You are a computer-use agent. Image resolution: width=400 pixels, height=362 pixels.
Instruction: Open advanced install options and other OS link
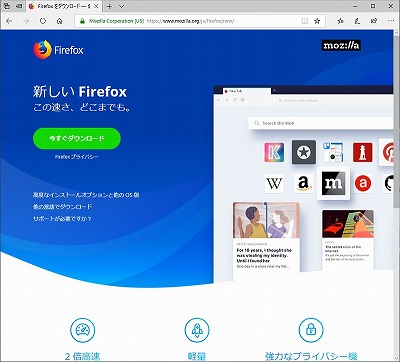[x=86, y=195]
